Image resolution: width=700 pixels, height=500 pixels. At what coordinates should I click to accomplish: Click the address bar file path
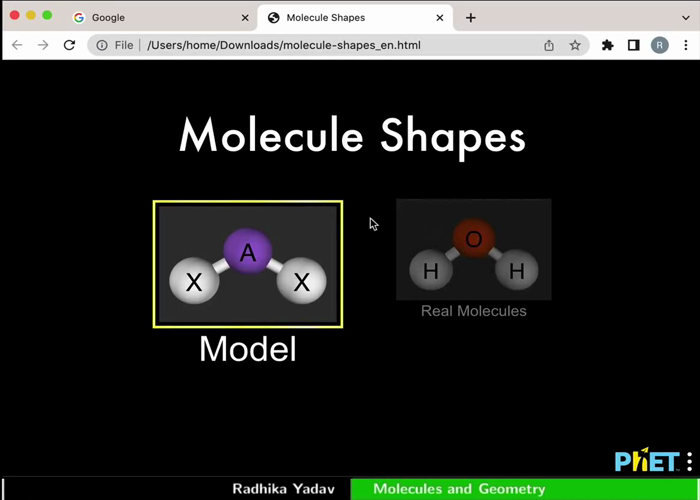pyautogui.click(x=300, y=45)
